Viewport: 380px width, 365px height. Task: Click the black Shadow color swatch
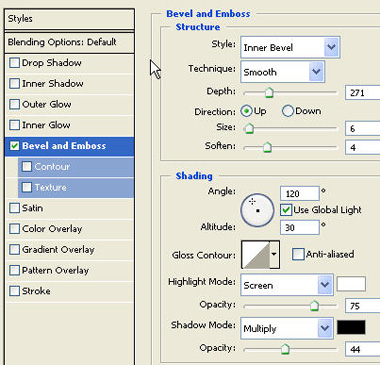[351, 327]
